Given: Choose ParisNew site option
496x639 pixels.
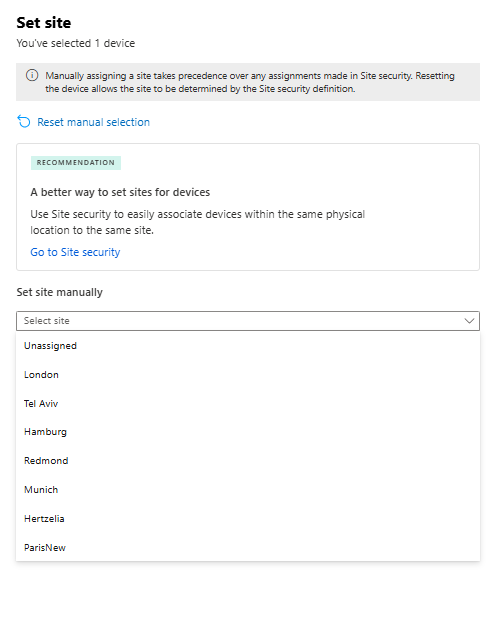Looking at the screenshot, I should coord(248,547).
